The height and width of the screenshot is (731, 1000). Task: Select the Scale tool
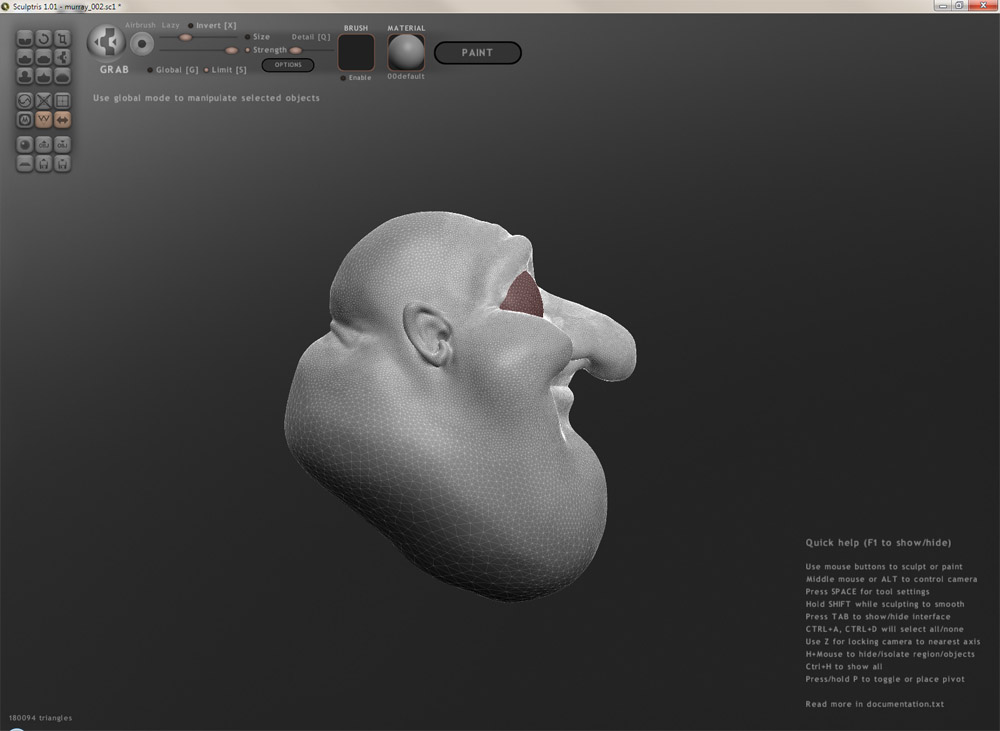[62, 38]
